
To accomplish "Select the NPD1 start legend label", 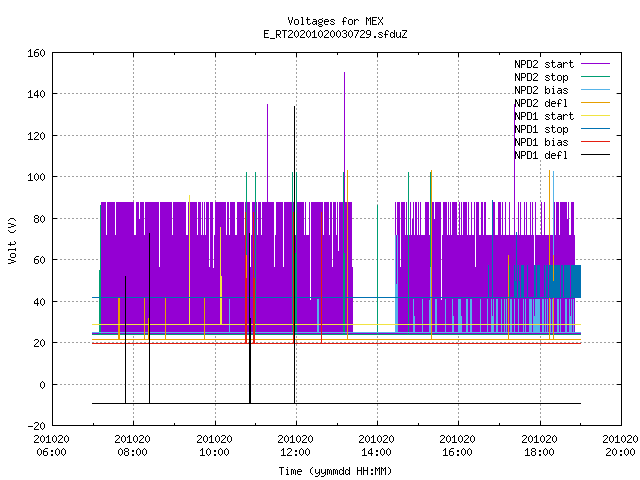I will point(544,116).
